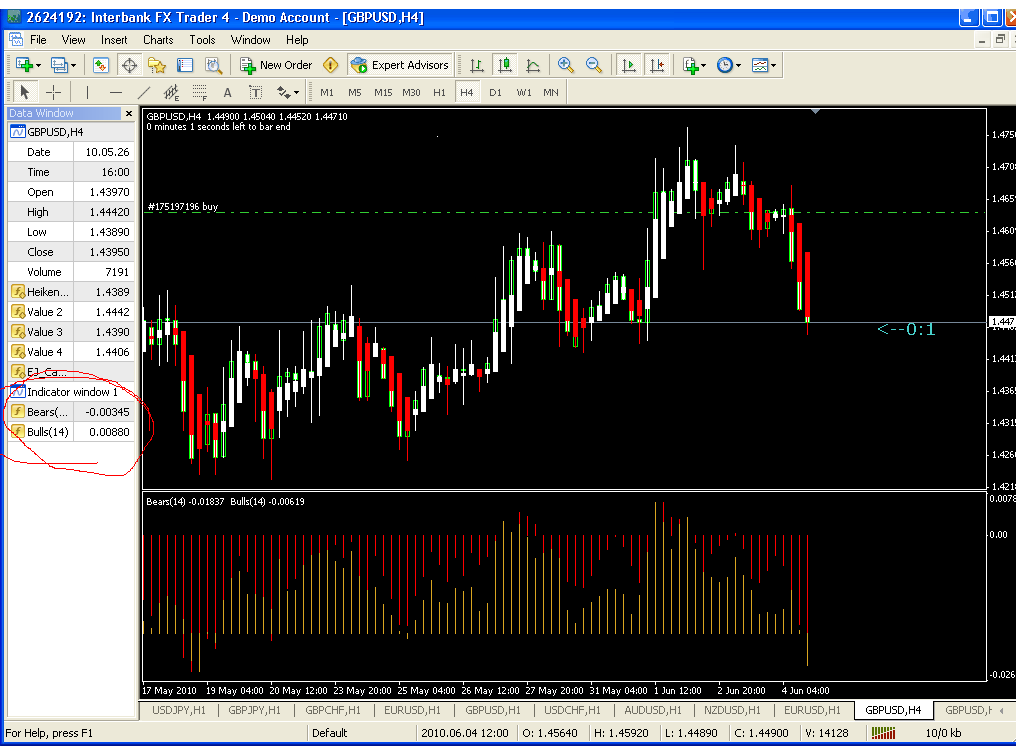Click the chart shift triangle marker

pyautogui.click(x=815, y=112)
